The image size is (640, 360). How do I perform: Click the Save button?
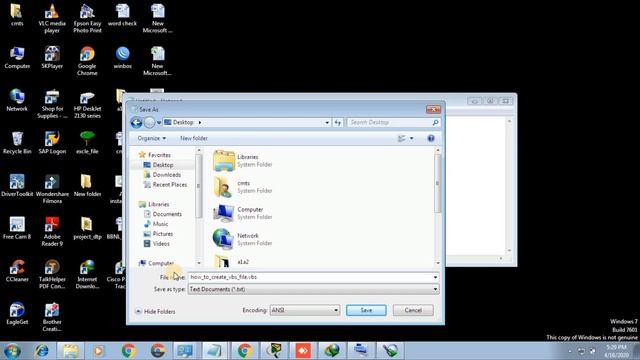[x=366, y=310]
